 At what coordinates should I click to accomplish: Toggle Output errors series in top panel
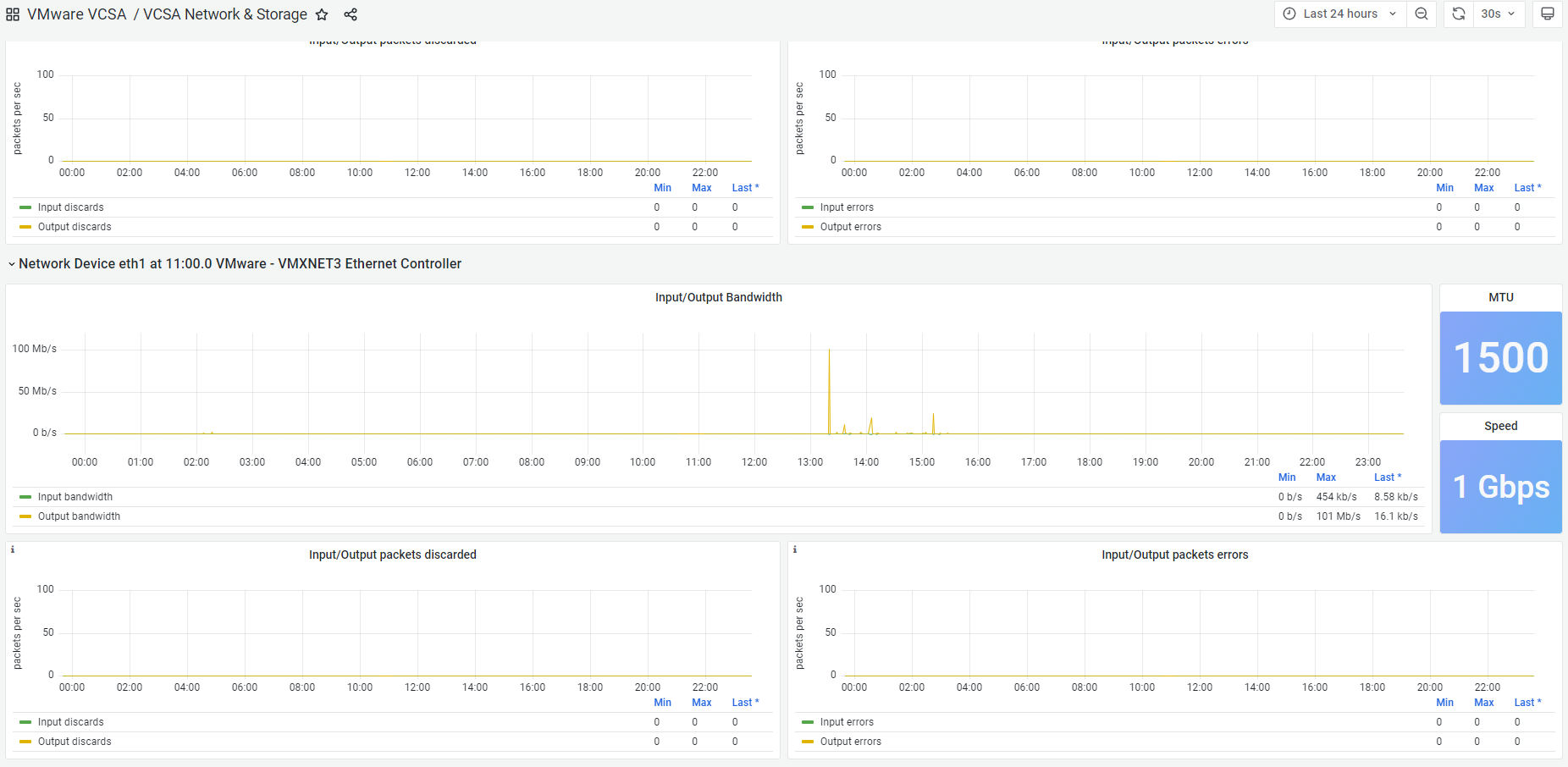click(851, 227)
